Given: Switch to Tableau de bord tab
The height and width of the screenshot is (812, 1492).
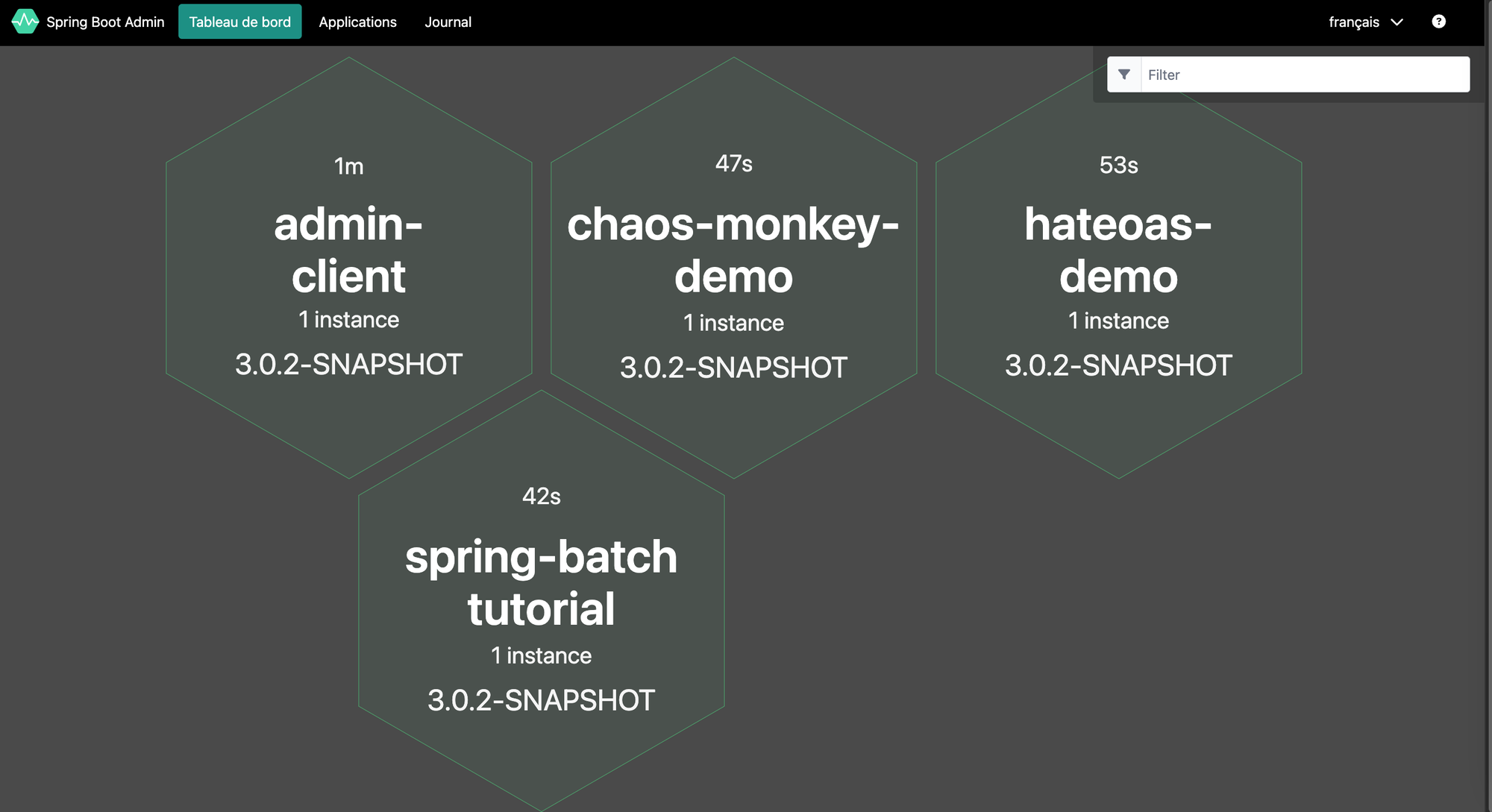Looking at the screenshot, I should (x=239, y=22).
